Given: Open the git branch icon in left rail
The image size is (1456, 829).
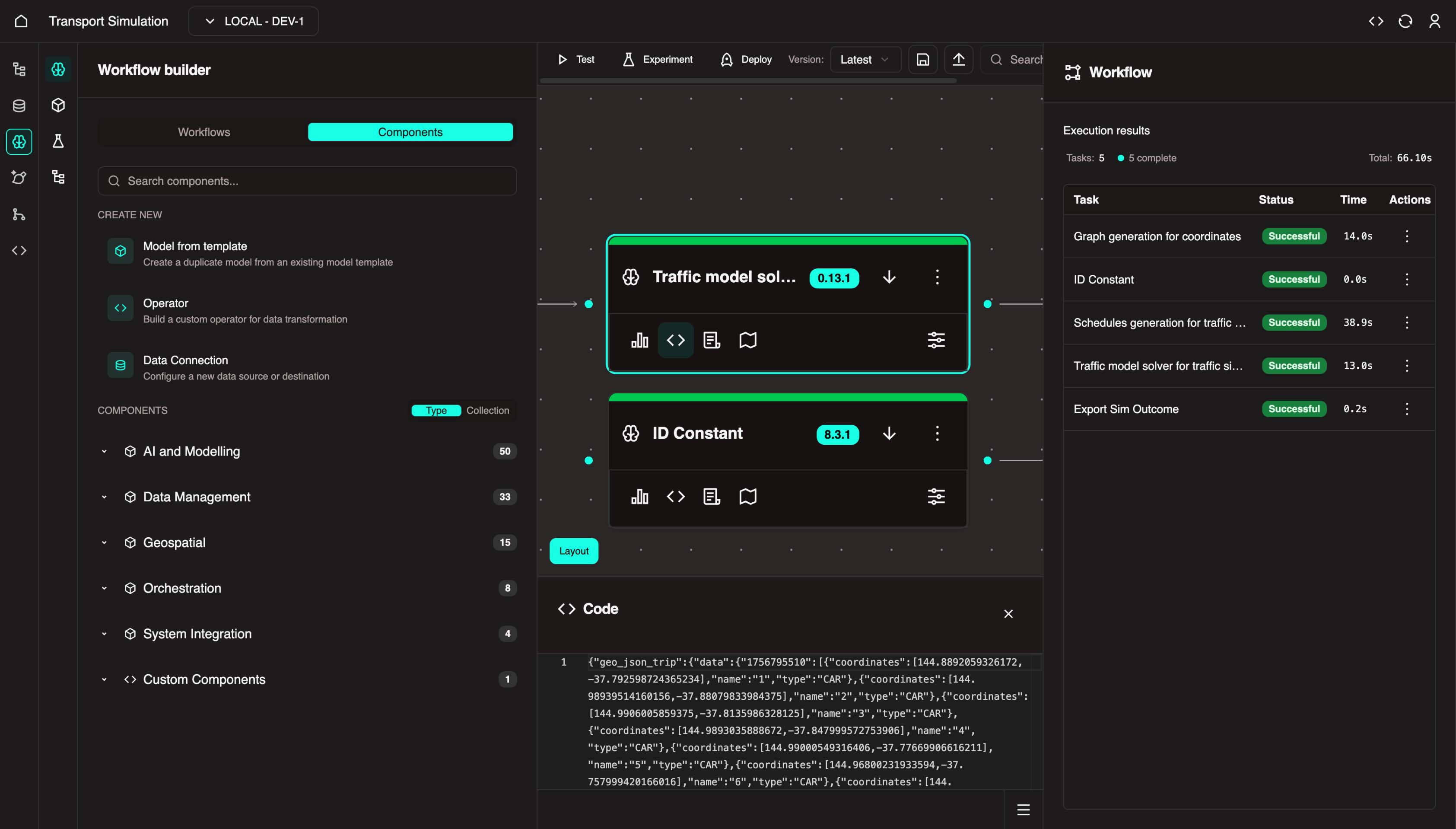Looking at the screenshot, I should 19,214.
